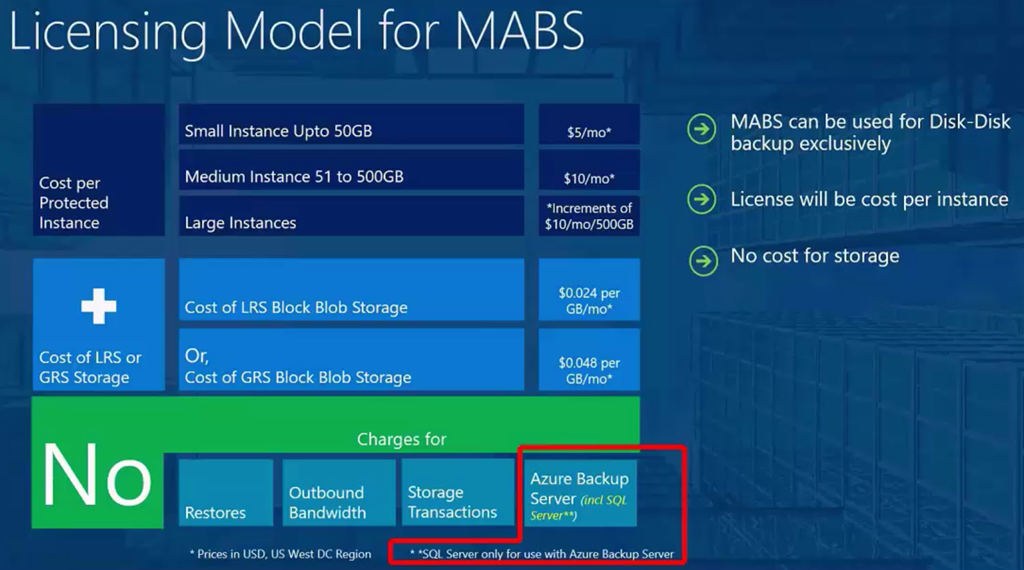1024x570 pixels.
Task: Click Cost of LRS or GRS Storage label
Action: (90, 368)
